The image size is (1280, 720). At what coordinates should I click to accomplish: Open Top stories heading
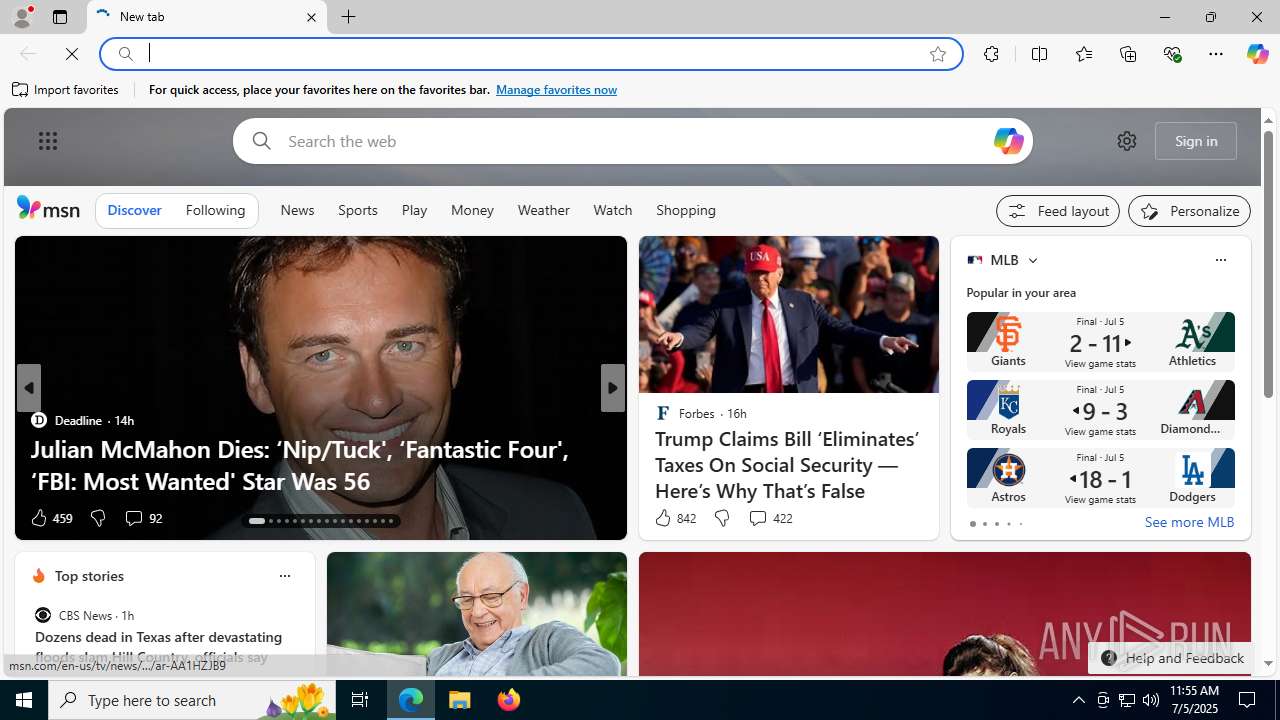click(x=89, y=576)
